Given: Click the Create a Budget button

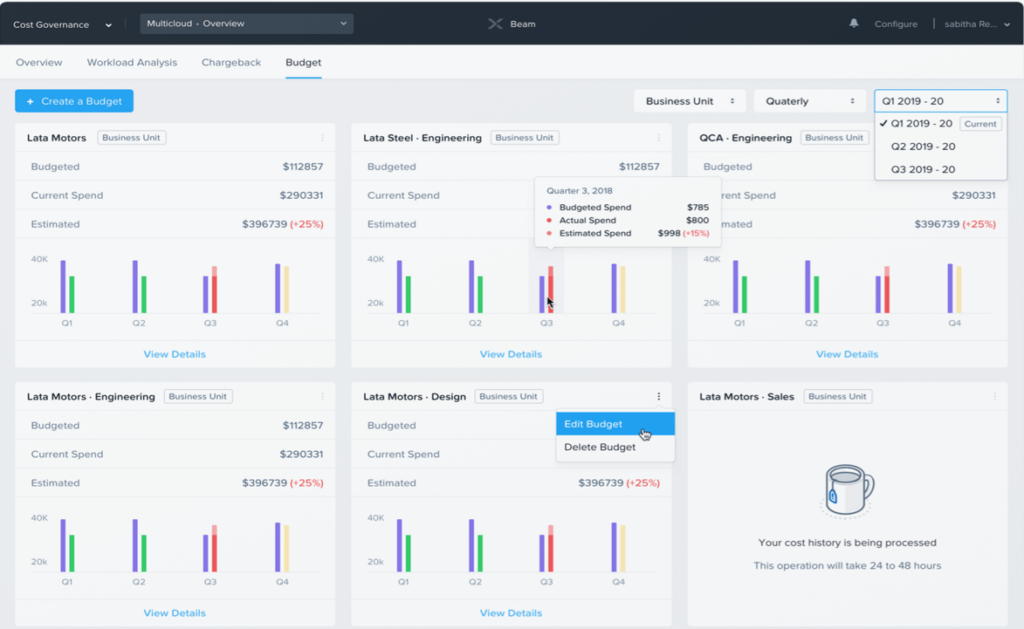Looking at the screenshot, I should 71,100.
